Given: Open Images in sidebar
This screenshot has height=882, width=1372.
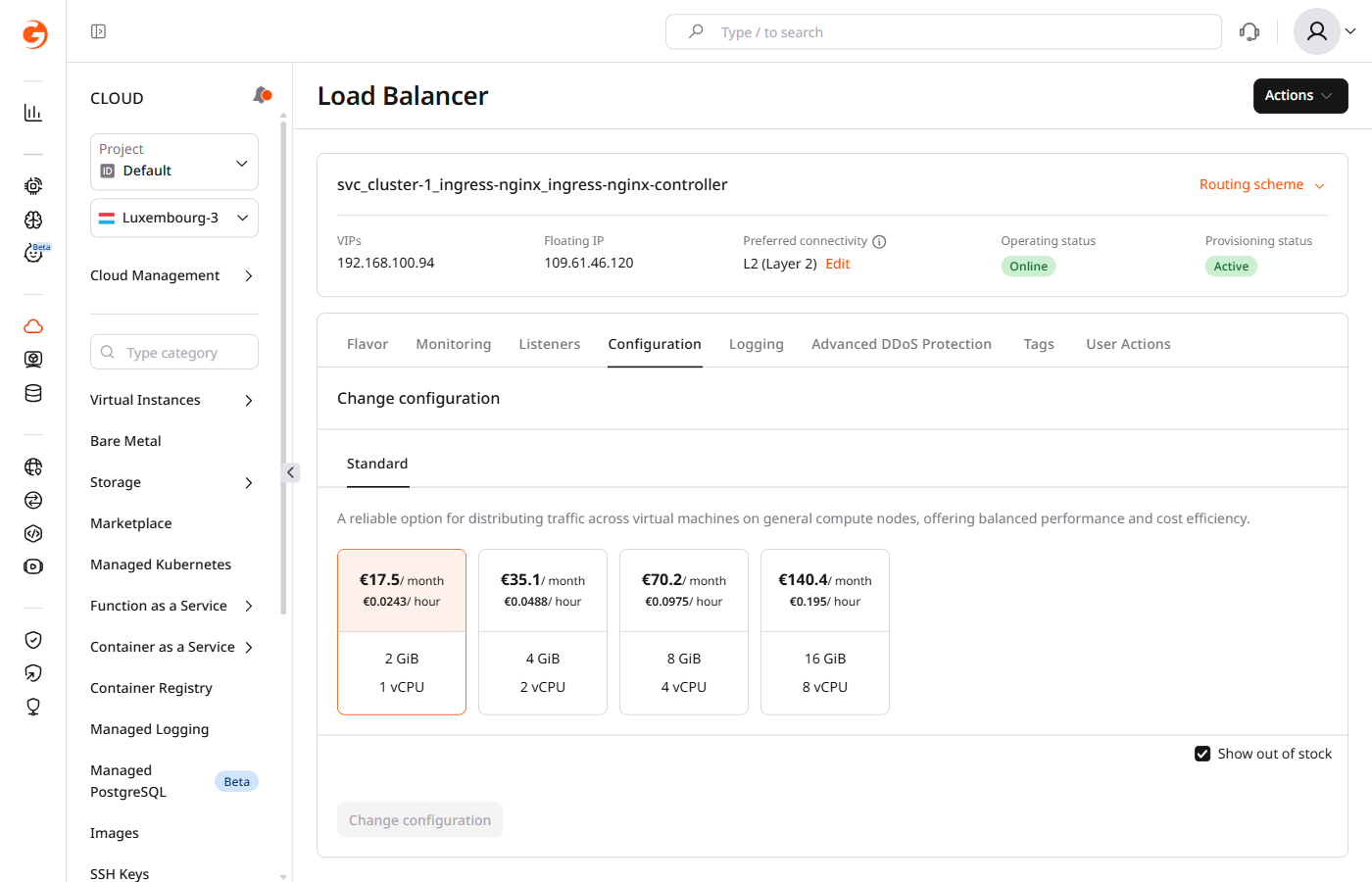Looking at the screenshot, I should pyautogui.click(x=115, y=833).
